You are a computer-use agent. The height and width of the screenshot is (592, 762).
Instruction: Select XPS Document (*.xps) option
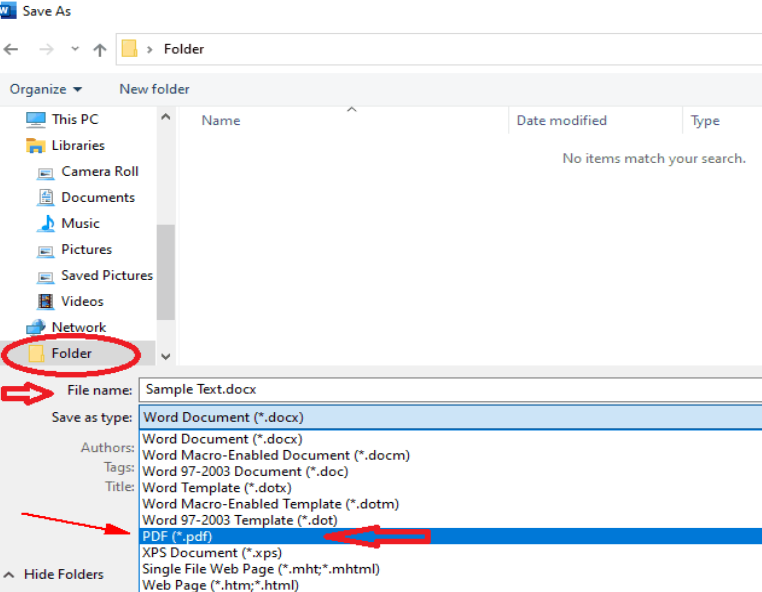211,552
